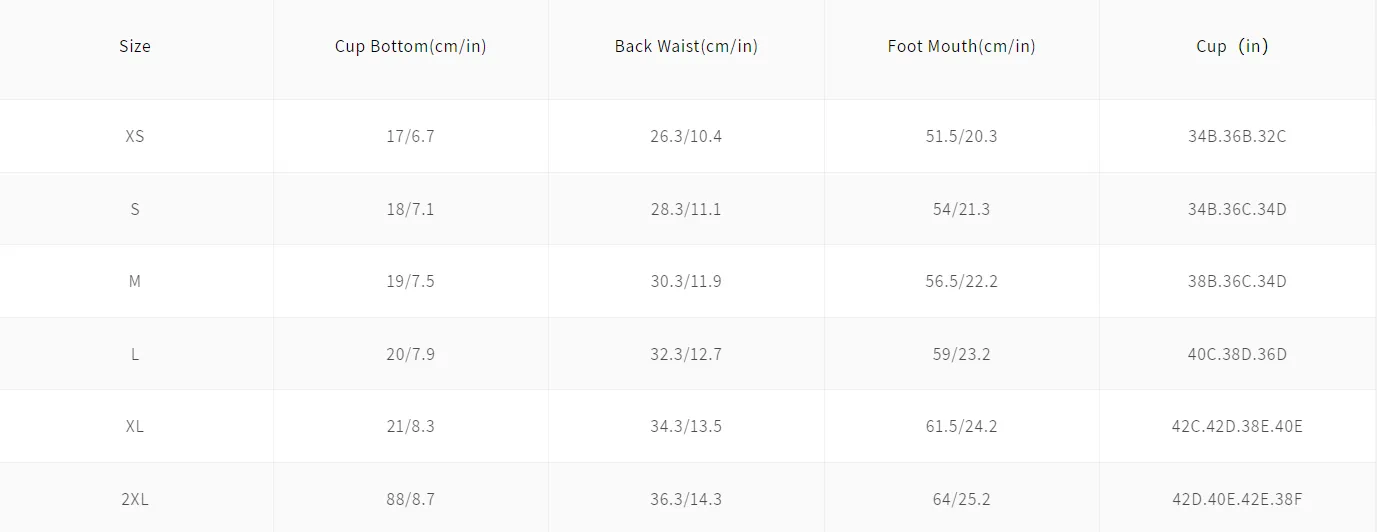Click cup bottom value 17/6.7
1377x532 pixels.
[x=410, y=136]
